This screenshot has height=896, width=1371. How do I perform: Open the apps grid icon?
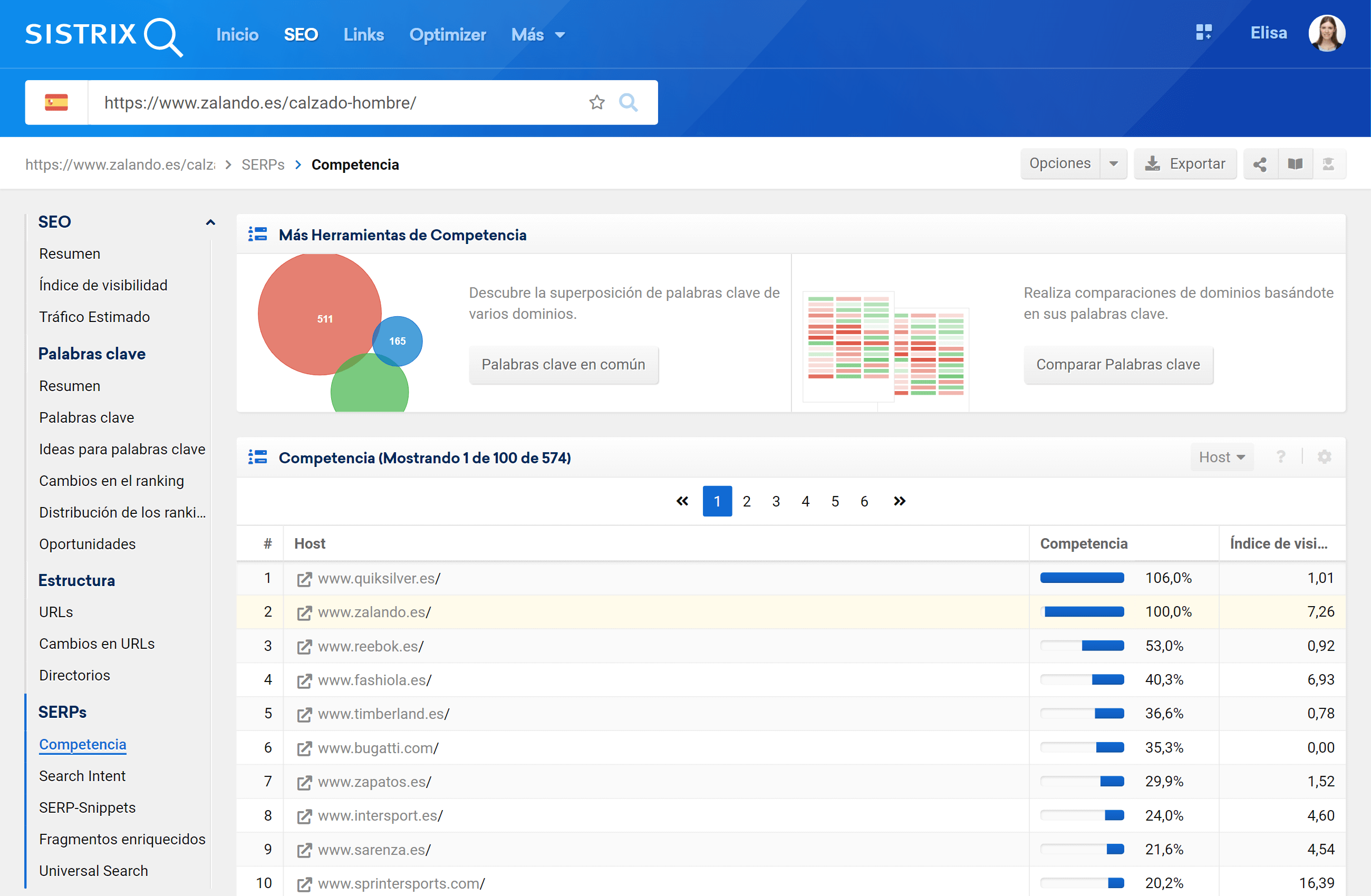click(1204, 32)
